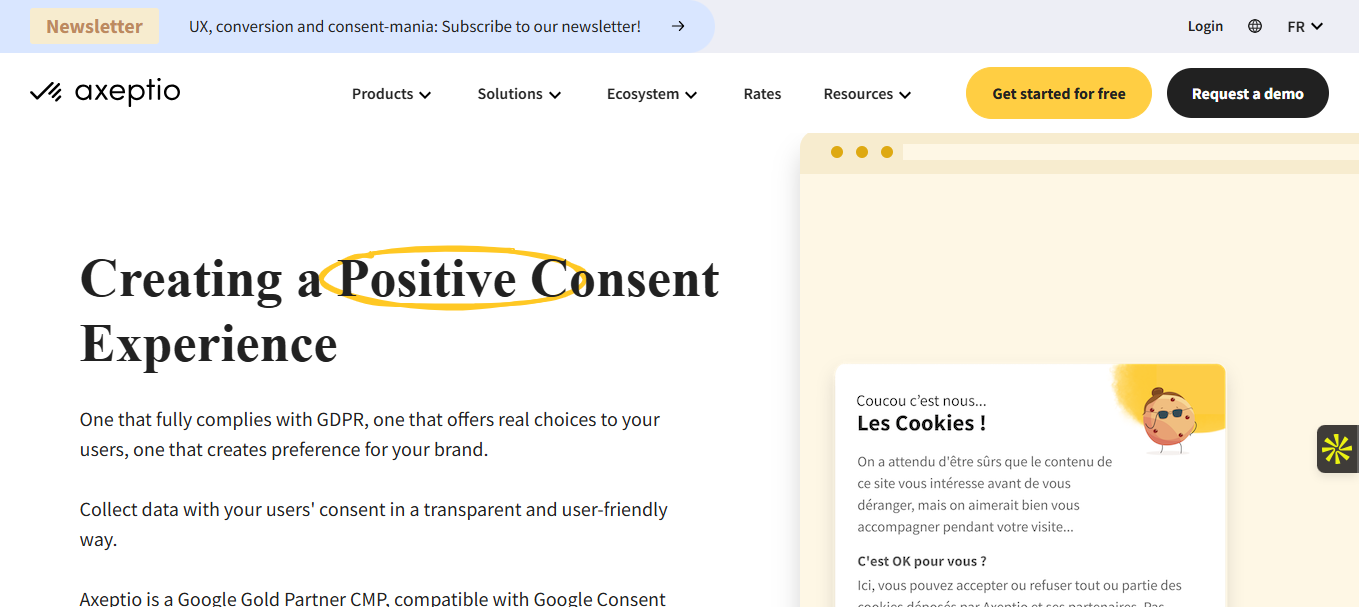Click the Axeptio logo in header
Image resolution: width=1359 pixels, height=607 pixels.
pos(105,93)
